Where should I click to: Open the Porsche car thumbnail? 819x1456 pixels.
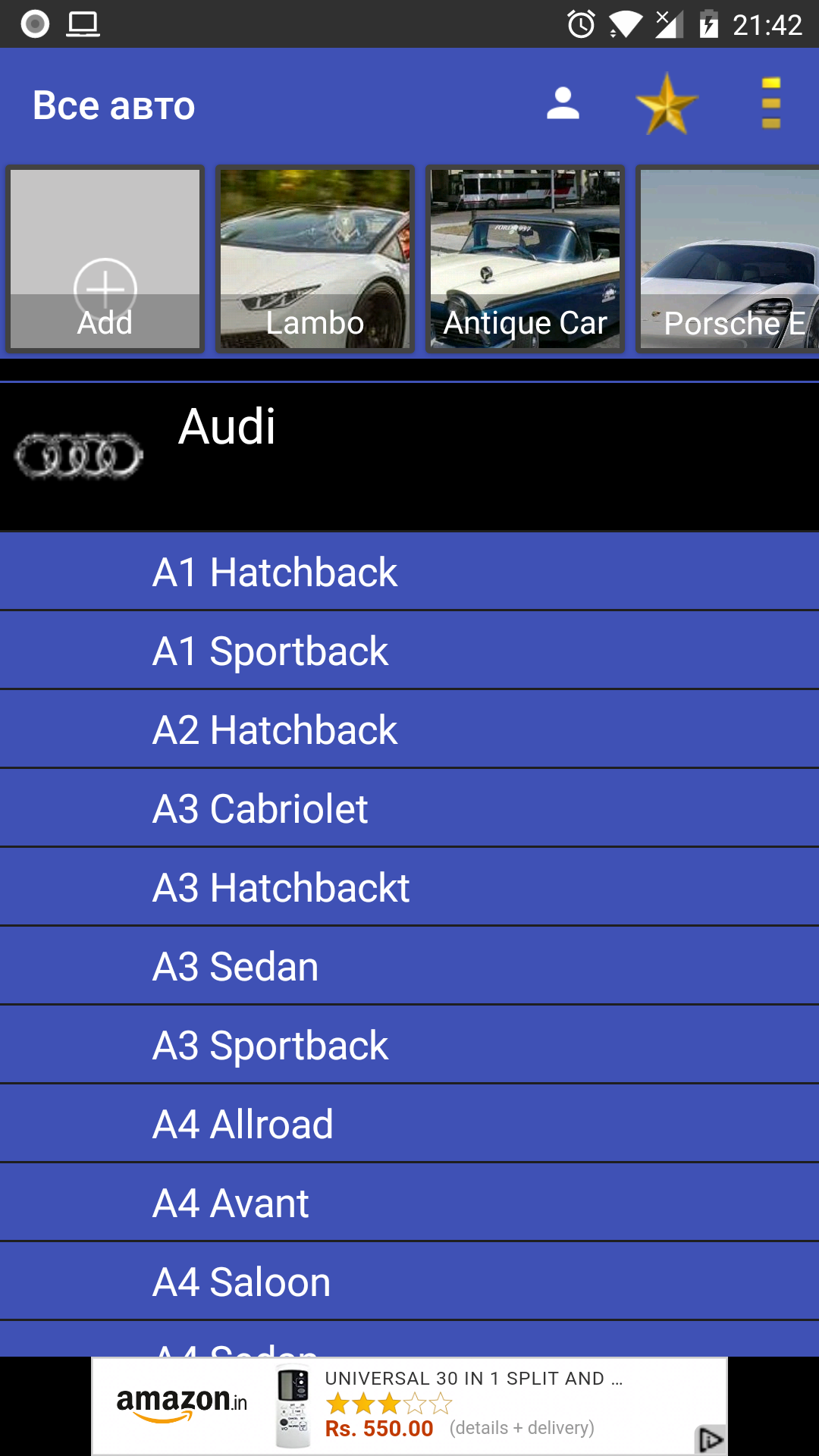pos(728,258)
